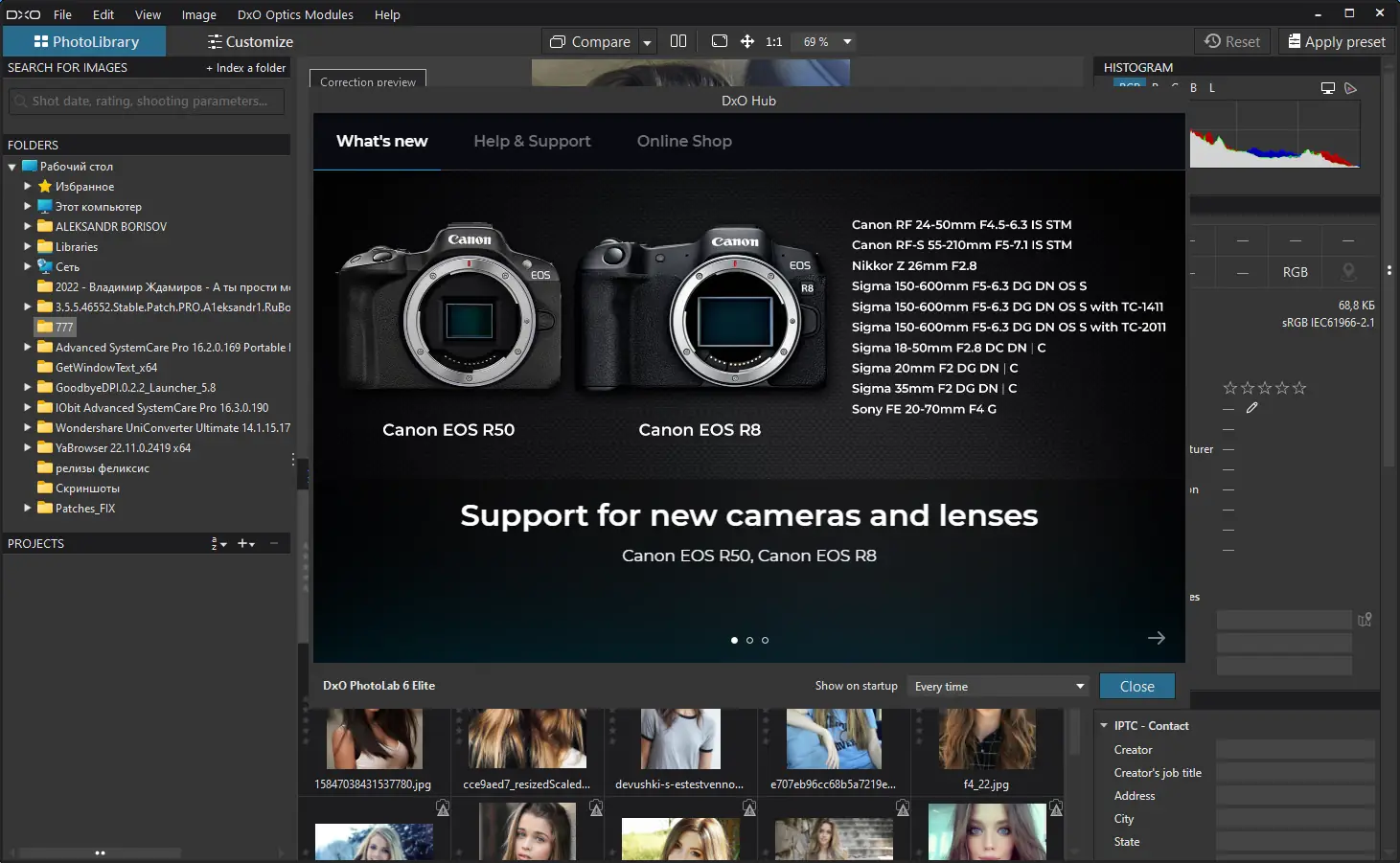
Task: Select the pan/move tool icon
Action: [747, 41]
